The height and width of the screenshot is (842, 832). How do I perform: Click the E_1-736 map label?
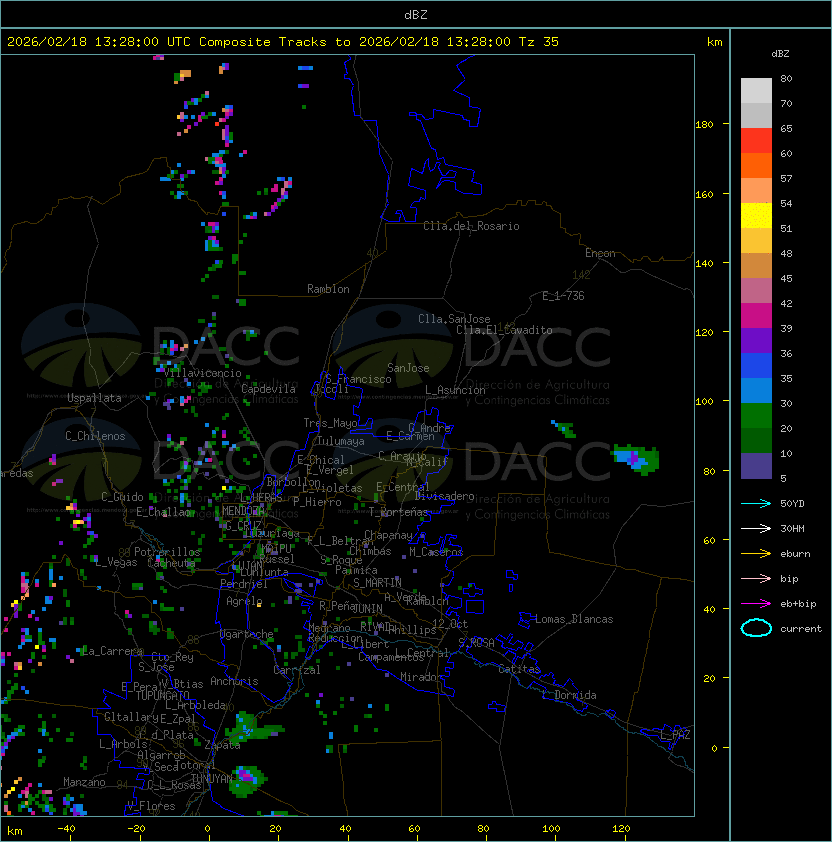(x=563, y=296)
